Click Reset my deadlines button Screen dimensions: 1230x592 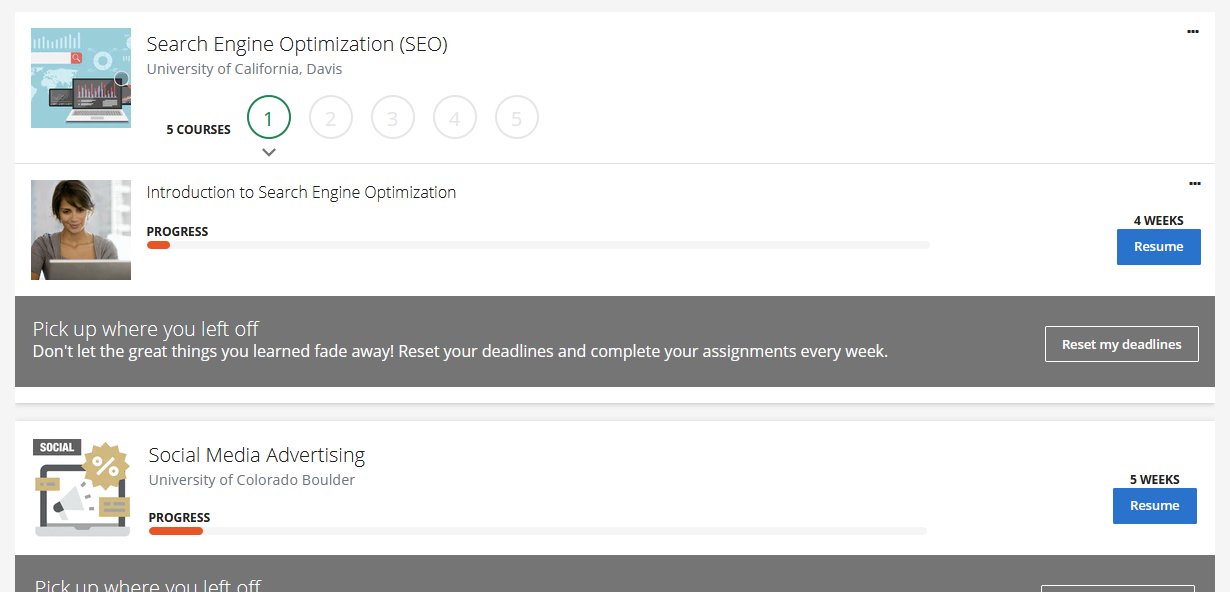tap(1121, 344)
